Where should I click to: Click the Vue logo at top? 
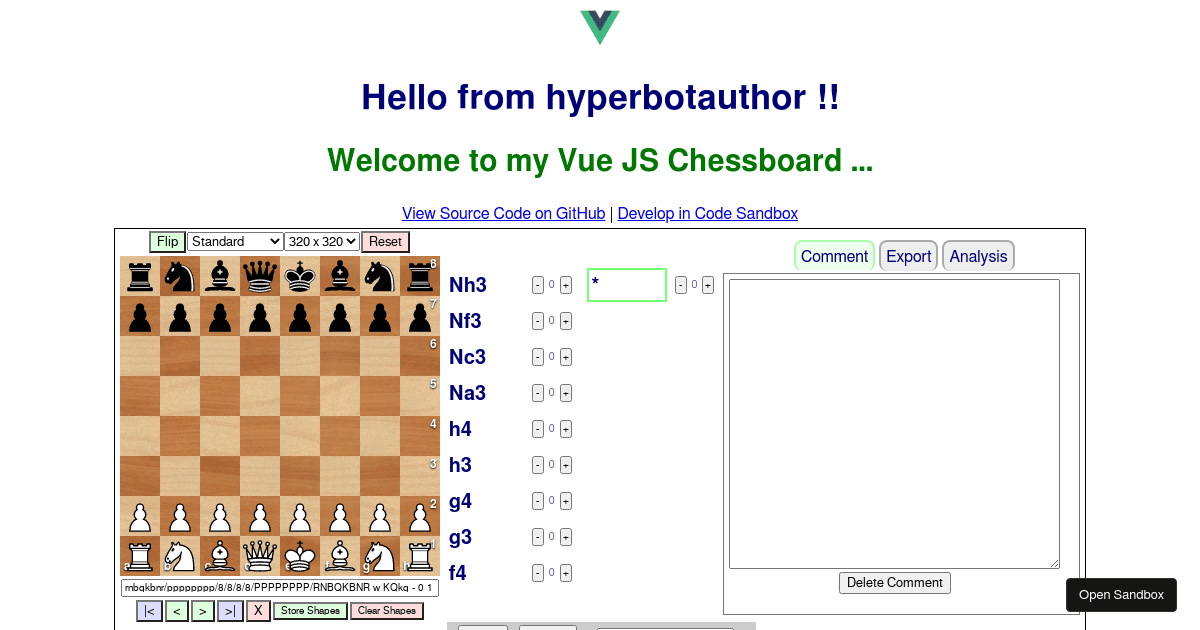[x=600, y=27]
